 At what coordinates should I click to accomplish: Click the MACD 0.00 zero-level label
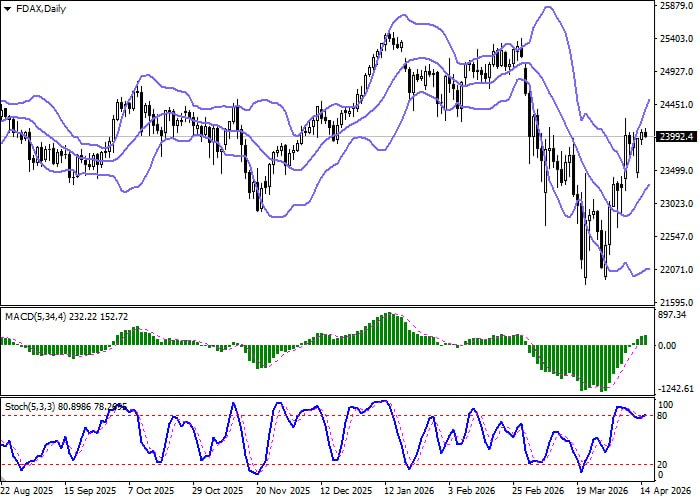[668, 346]
